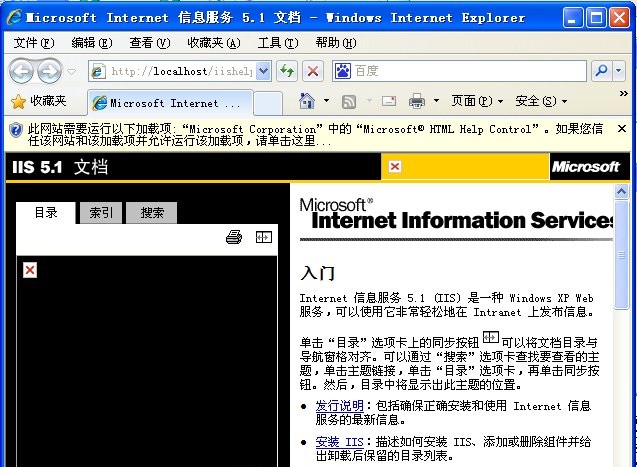Click the RSS feeds icon

pos(349,102)
